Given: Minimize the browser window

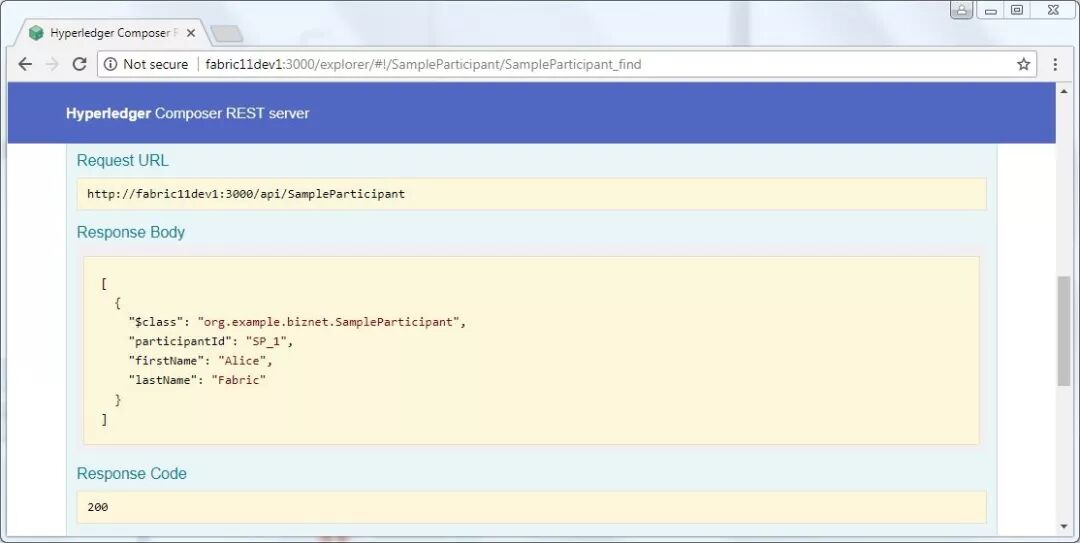Looking at the screenshot, I should click(x=991, y=10).
